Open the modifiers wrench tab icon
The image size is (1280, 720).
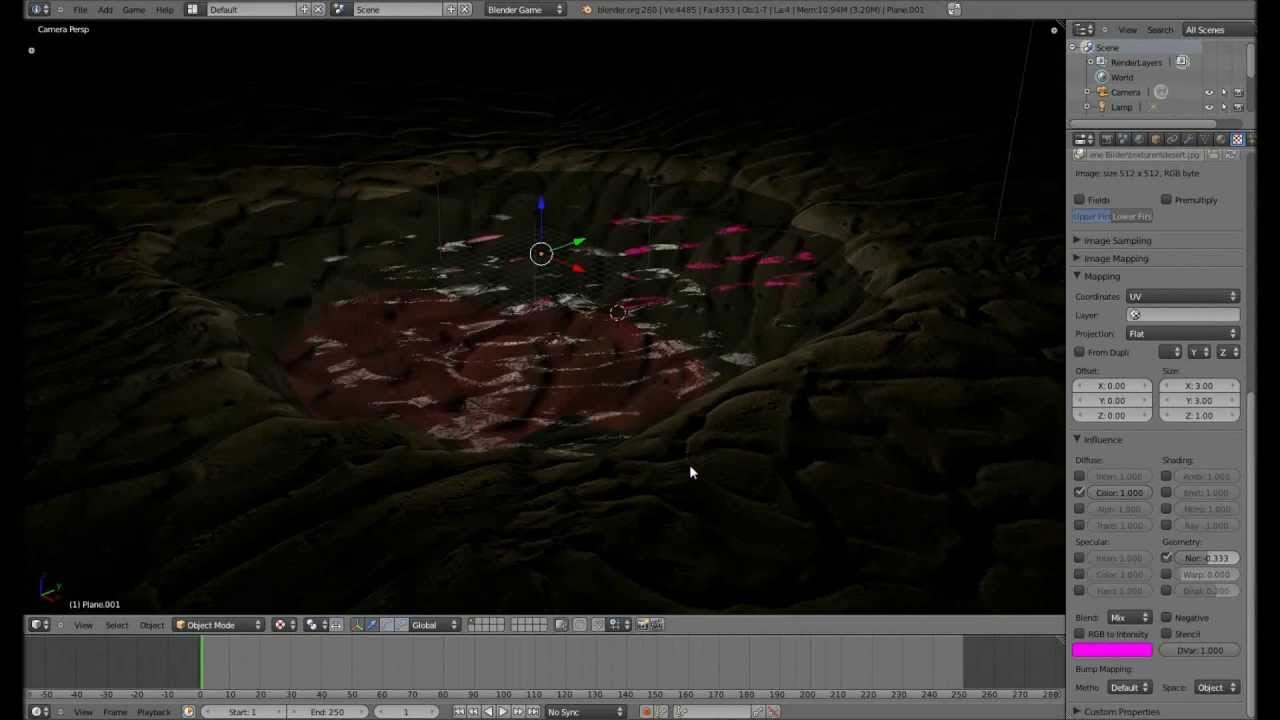[x=1188, y=140]
